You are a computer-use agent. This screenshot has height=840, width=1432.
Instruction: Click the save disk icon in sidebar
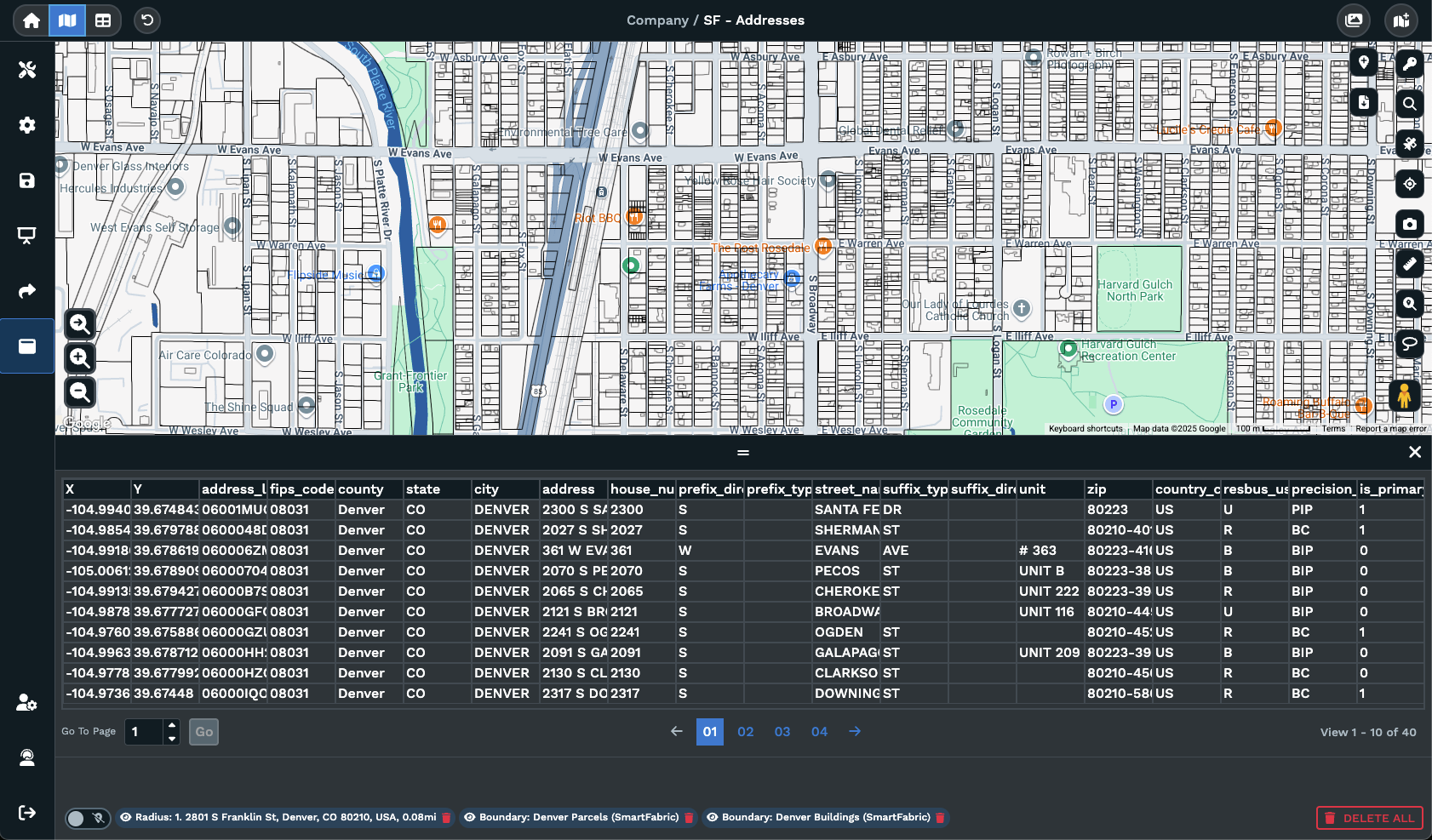[27, 180]
